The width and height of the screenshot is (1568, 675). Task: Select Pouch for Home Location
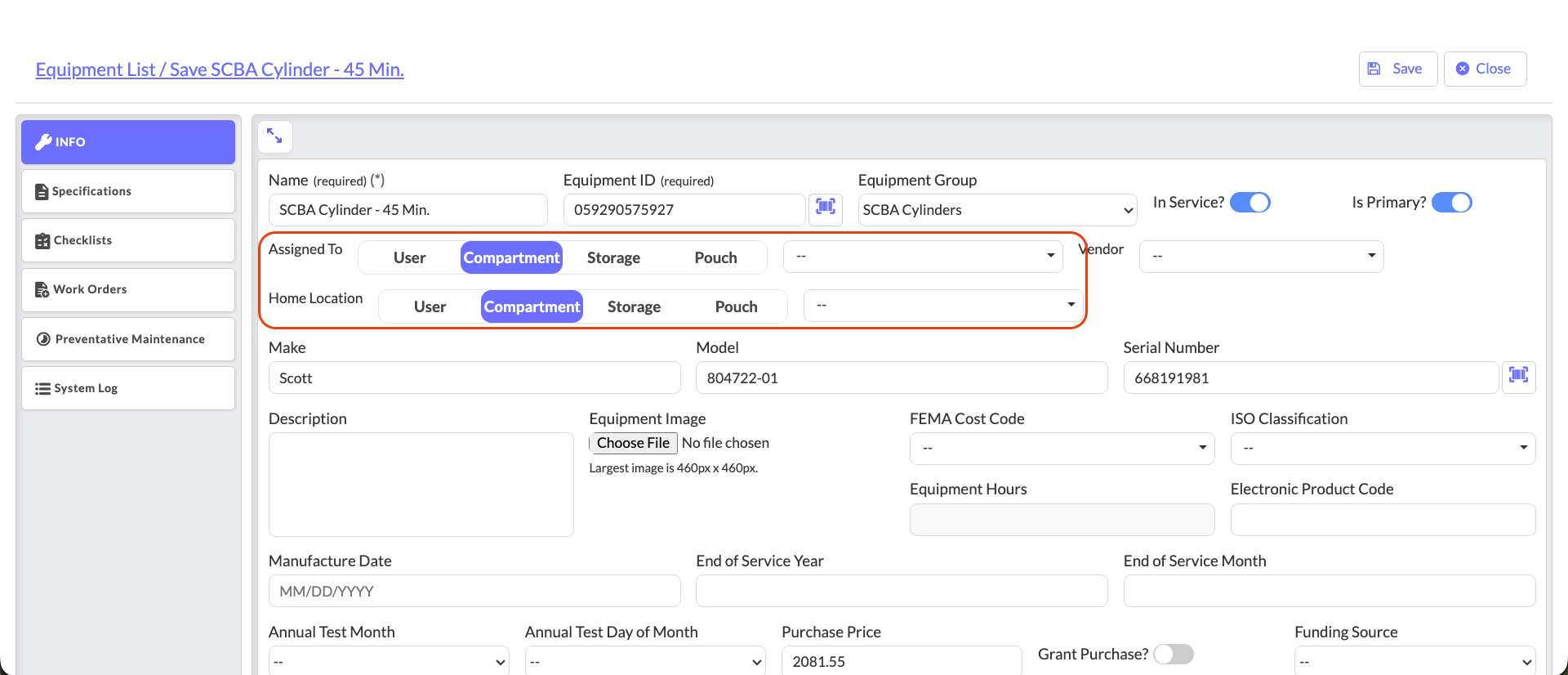coord(736,306)
